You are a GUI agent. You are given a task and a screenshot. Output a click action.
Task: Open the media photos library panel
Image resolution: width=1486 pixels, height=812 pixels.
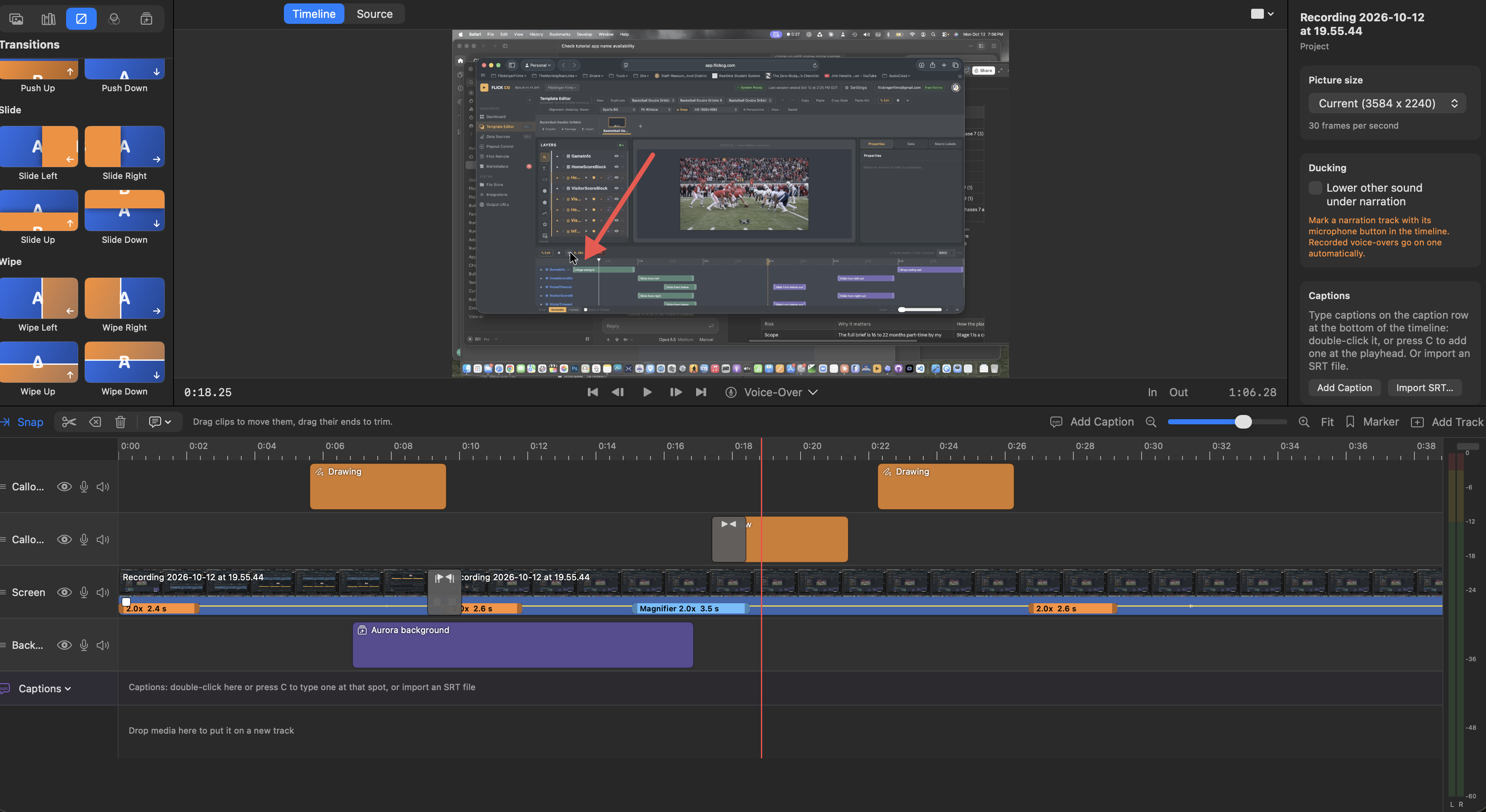(16, 19)
